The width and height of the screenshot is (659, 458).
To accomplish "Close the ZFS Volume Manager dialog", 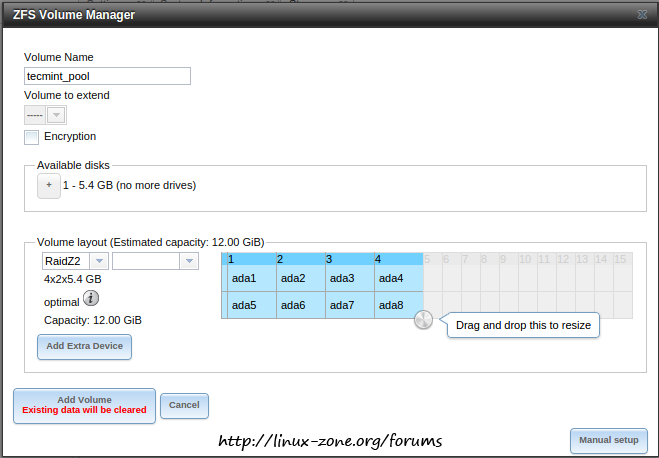I will click(x=640, y=15).
